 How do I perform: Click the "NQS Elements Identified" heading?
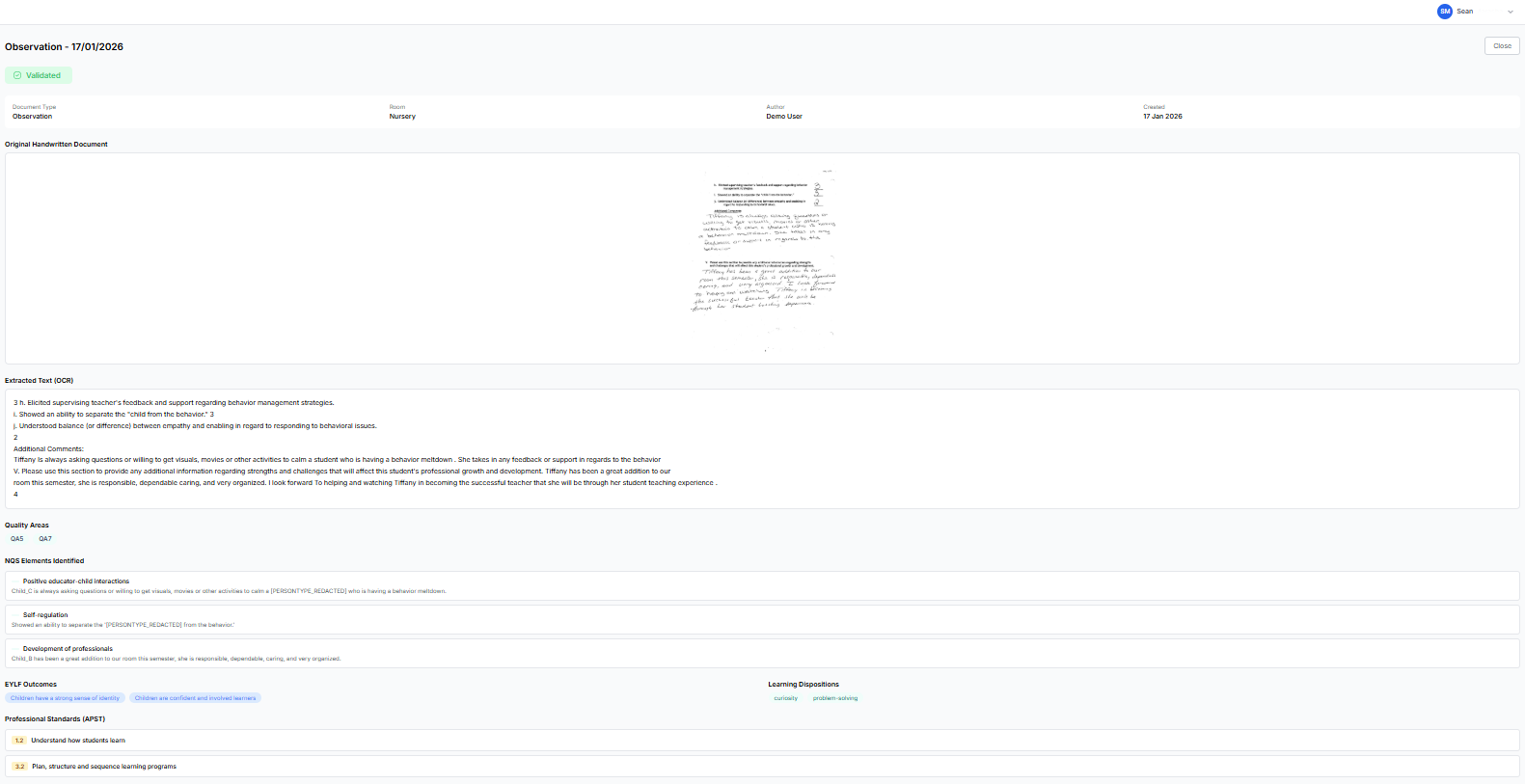[x=44, y=561]
